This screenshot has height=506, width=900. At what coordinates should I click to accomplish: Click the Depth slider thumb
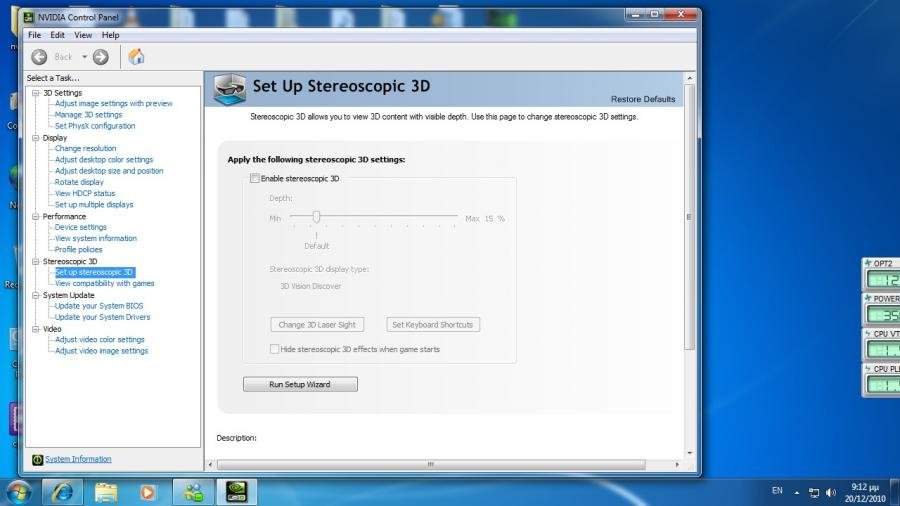pyautogui.click(x=316, y=216)
